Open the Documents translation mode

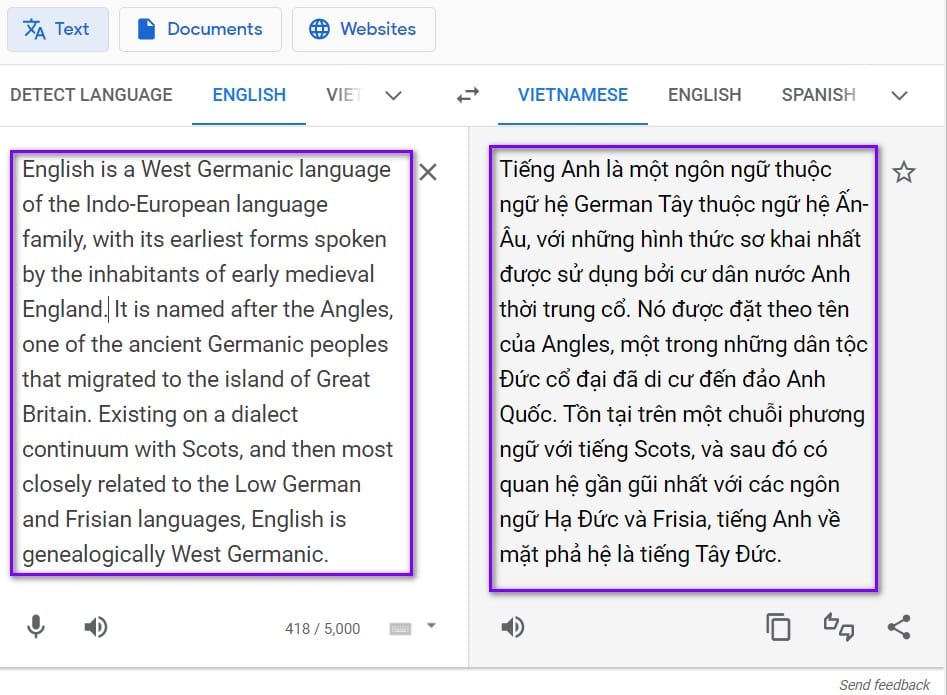201,29
